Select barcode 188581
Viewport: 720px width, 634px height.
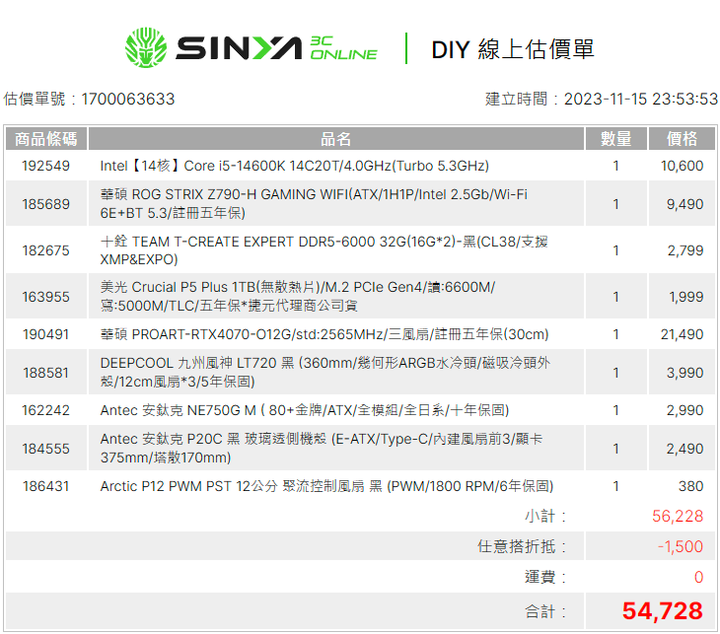(46, 372)
